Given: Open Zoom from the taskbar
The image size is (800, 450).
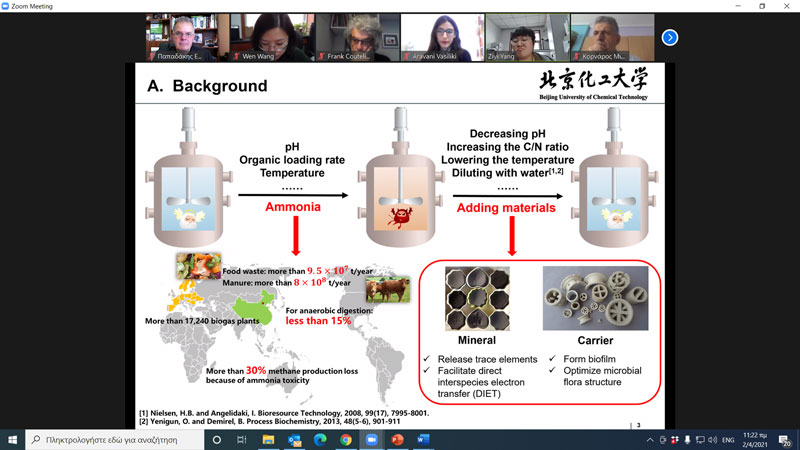Looking at the screenshot, I should pyautogui.click(x=371, y=439).
